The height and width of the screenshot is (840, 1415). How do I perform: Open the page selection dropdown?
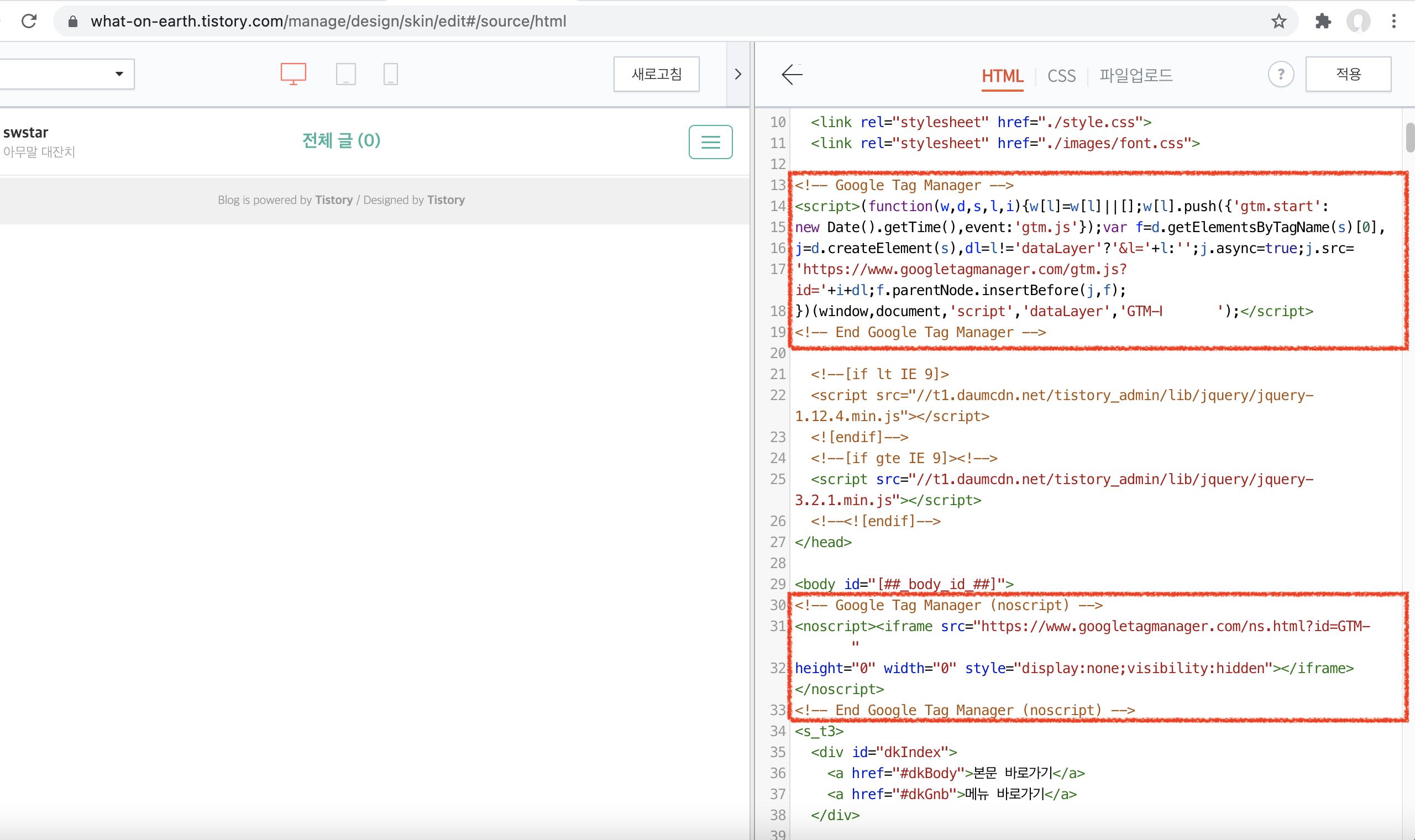click(67, 74)
